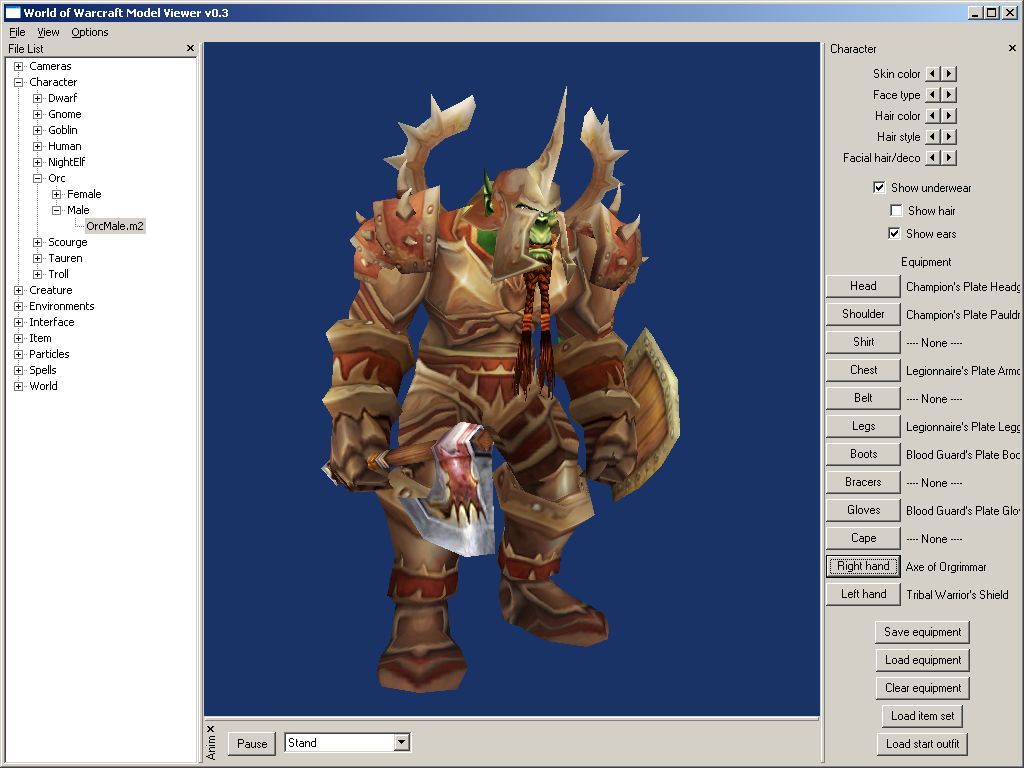Choose Cape equipment slot

point(863,539)
